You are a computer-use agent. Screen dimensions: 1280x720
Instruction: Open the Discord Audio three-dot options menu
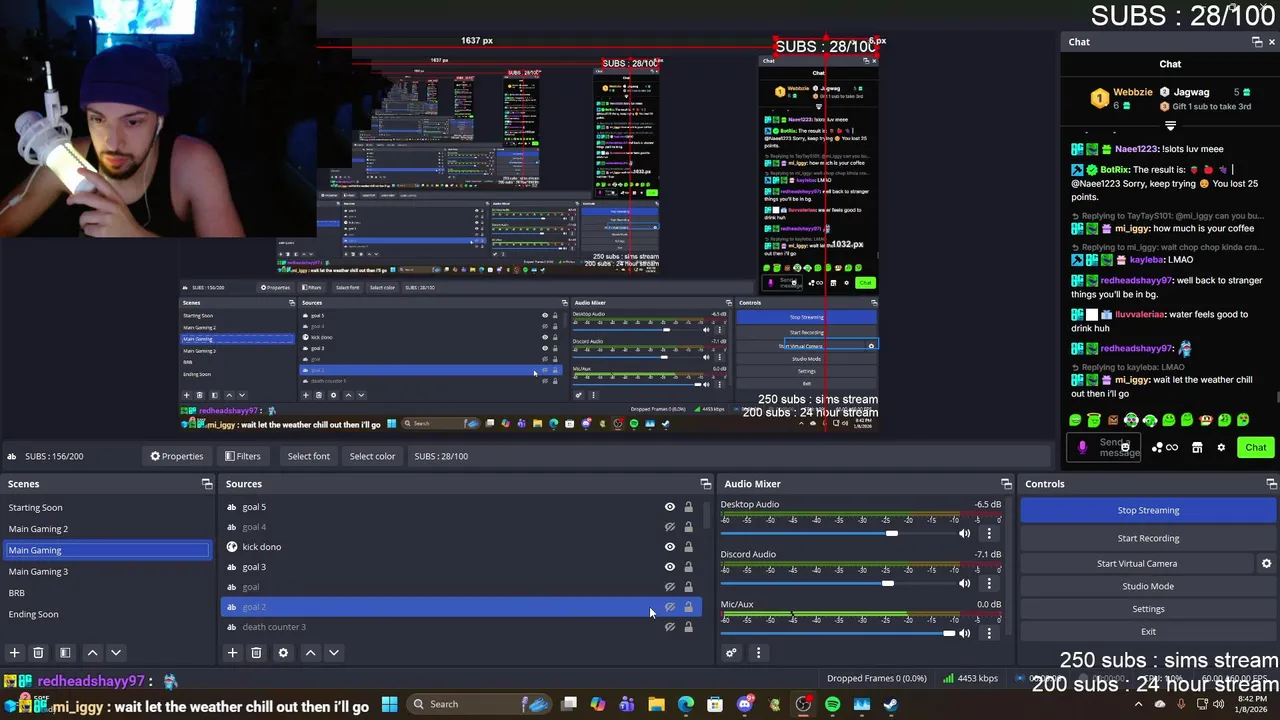point(989,583)
